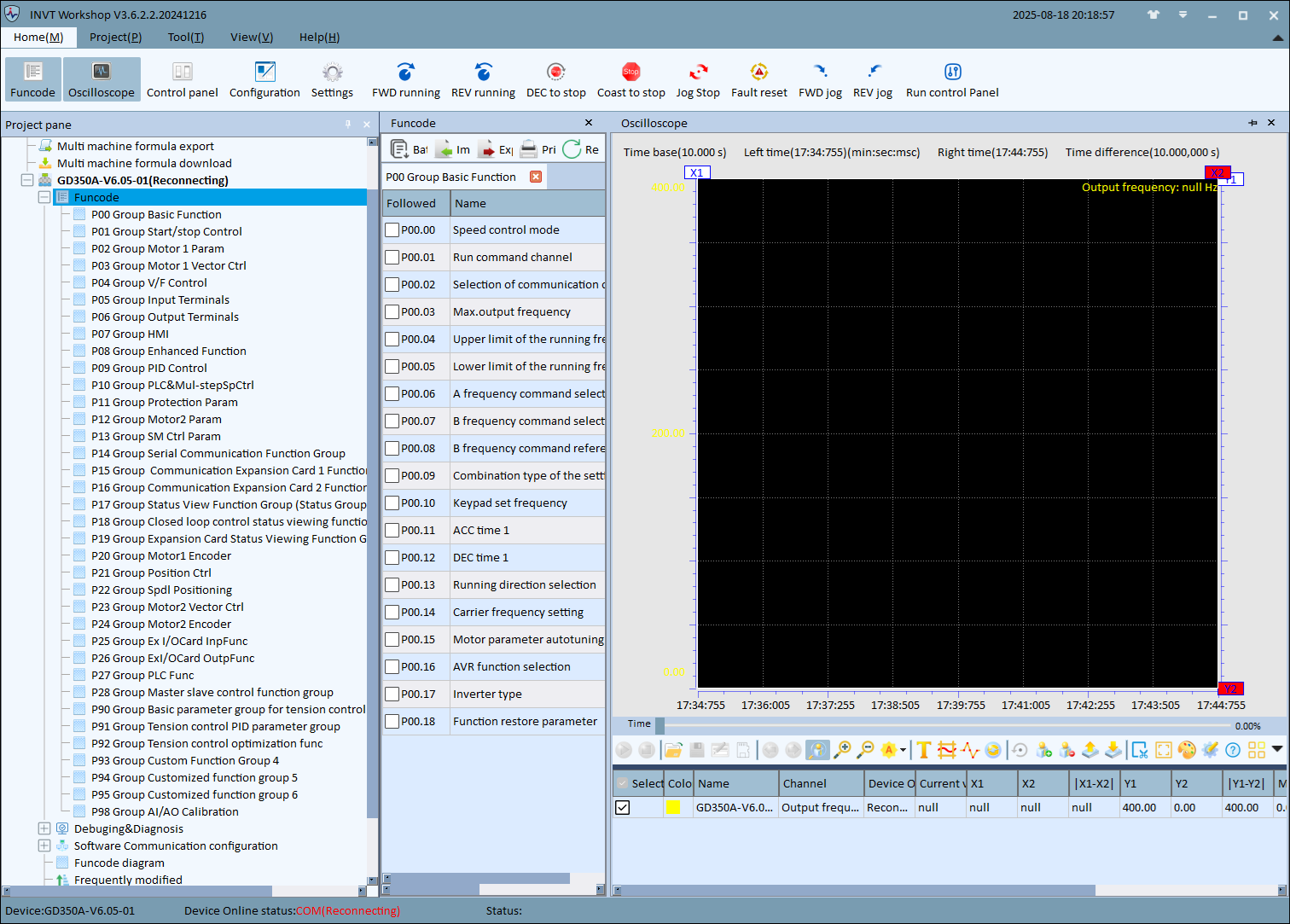Check the P00.03 Max.output frequency checkbox
This screenshot has width=1290, height=924.
click(x=392, y=312)
